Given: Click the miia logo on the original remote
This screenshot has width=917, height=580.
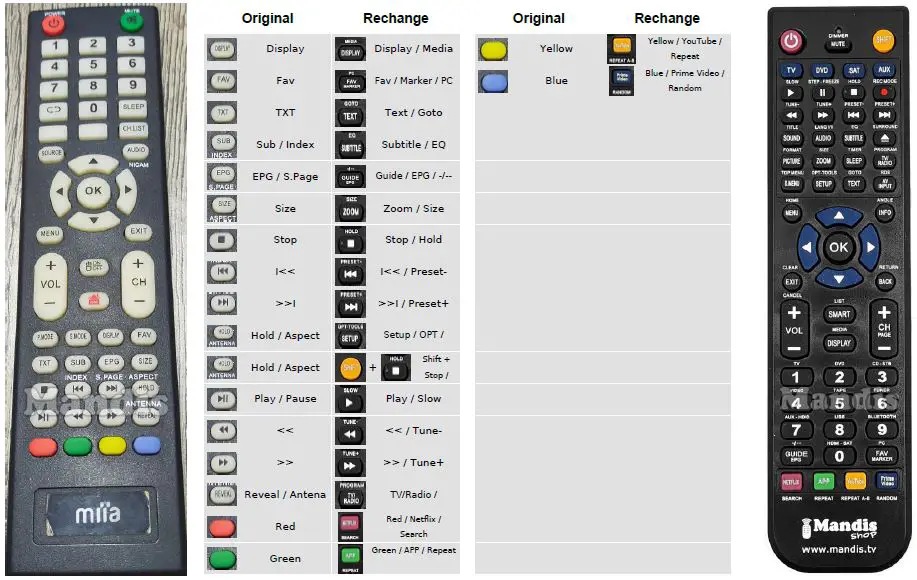Looking at the screenshot, I should 97,516.
